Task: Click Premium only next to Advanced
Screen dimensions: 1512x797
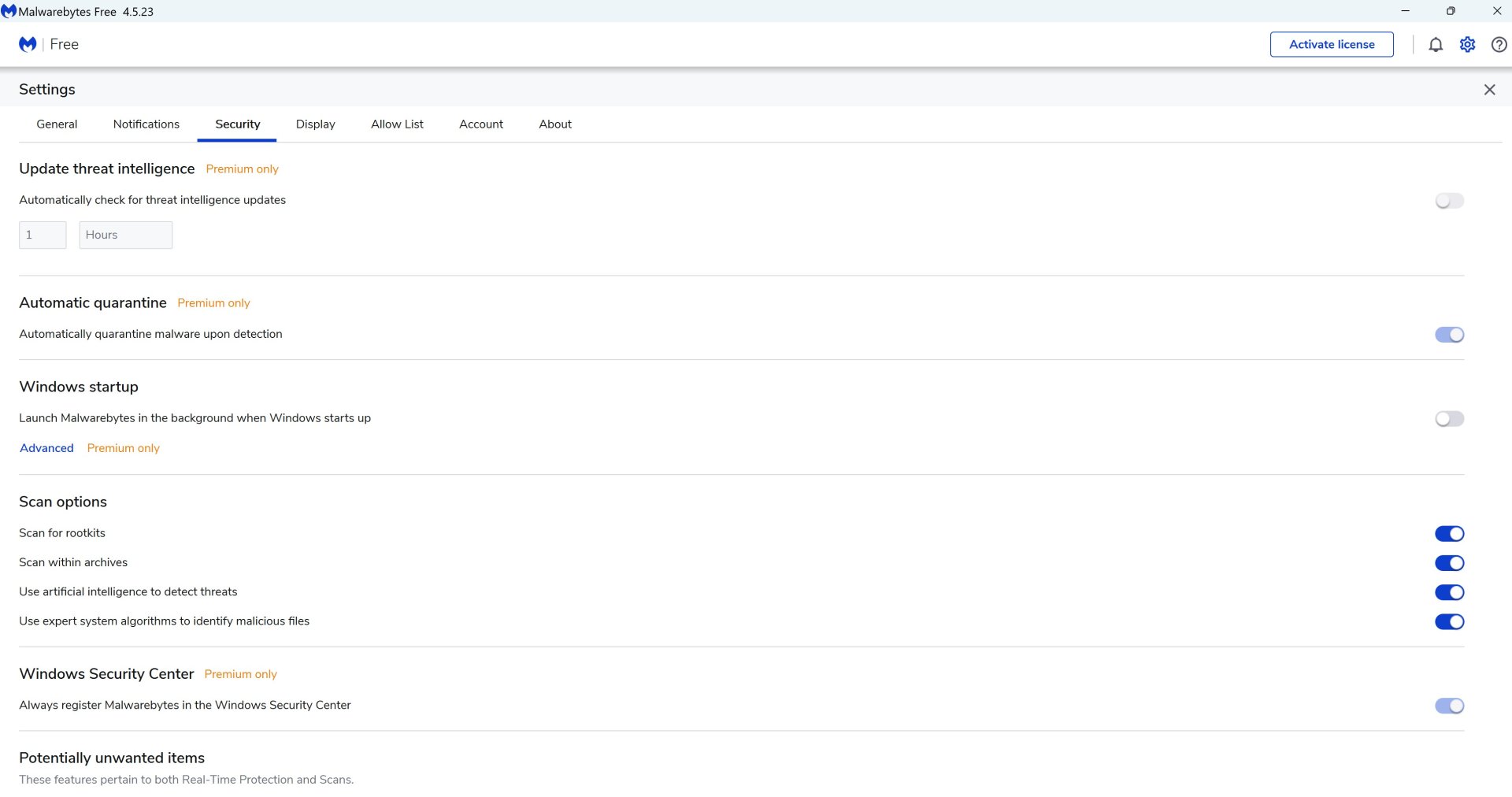Action: pos(124,448)
